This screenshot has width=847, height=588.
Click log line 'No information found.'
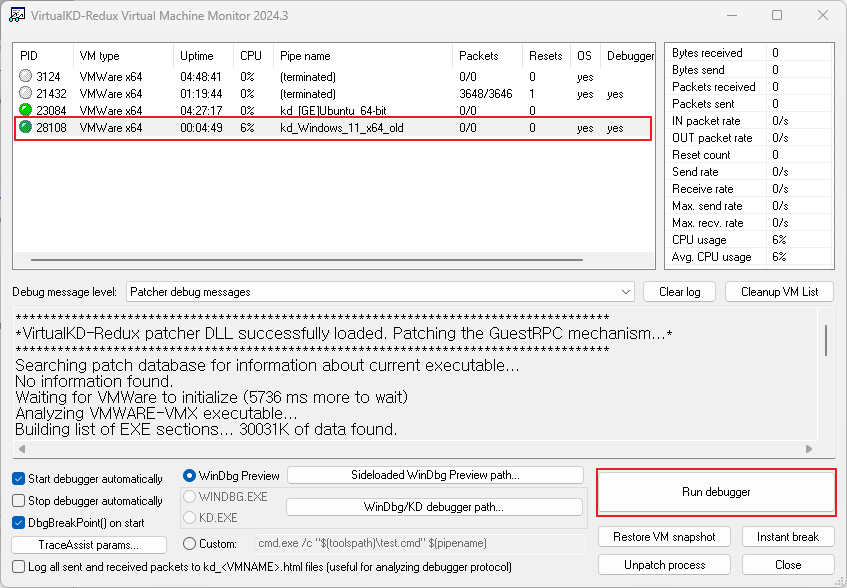pos(94,382)
